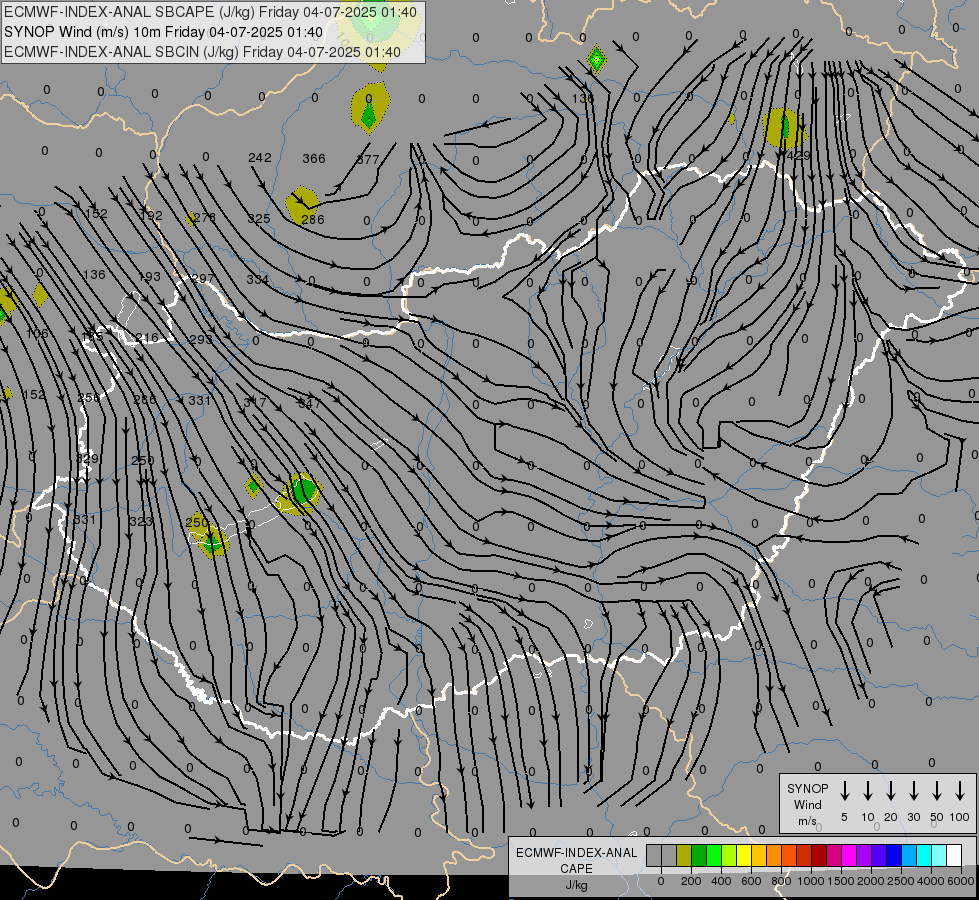The height and width of the screenshot is (900, 979).
Task: Pick the maroon dark red legend swatch
Action: tap(819, 855)
